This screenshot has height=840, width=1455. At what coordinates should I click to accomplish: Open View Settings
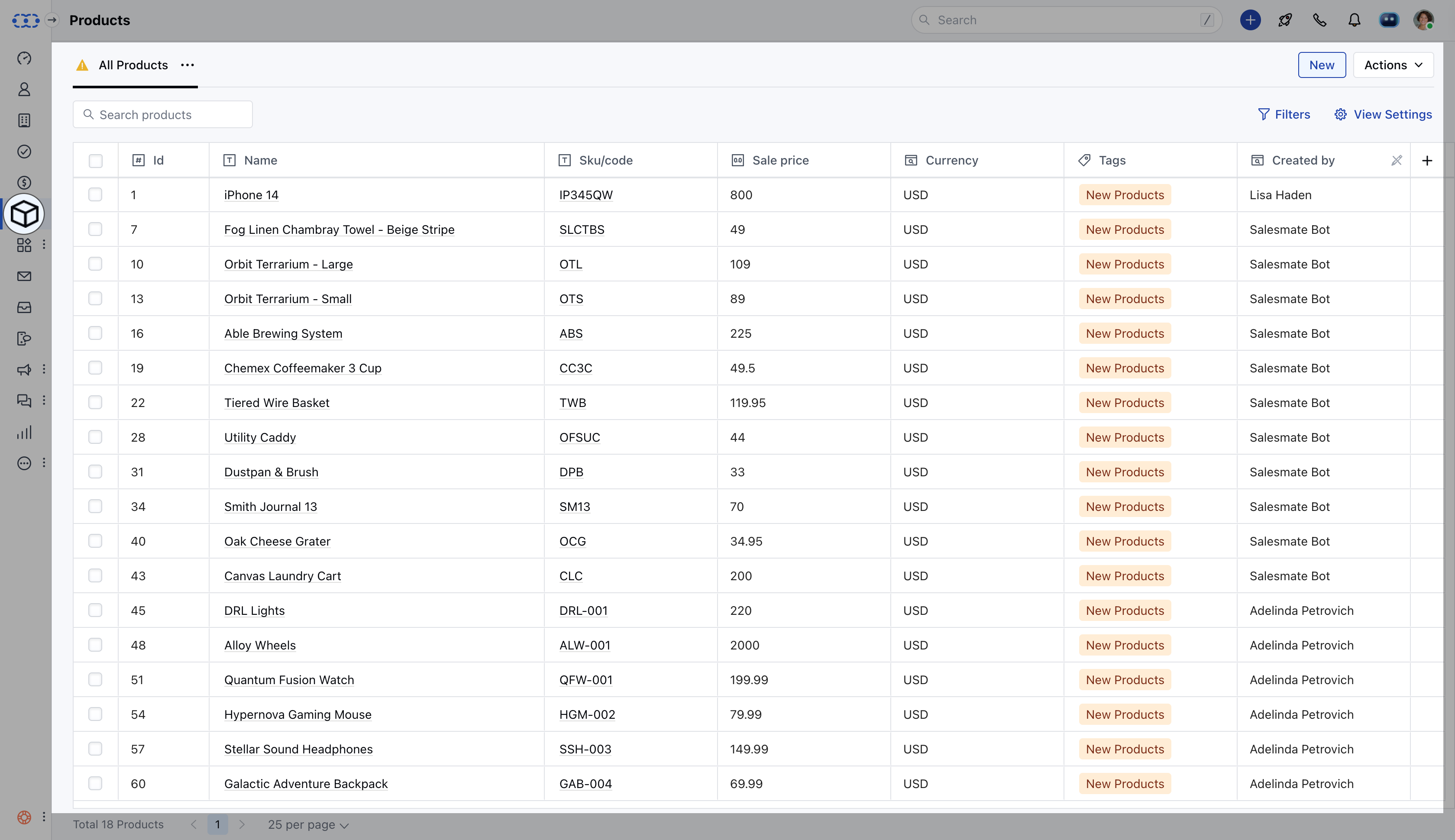[x=1383, y=114]
